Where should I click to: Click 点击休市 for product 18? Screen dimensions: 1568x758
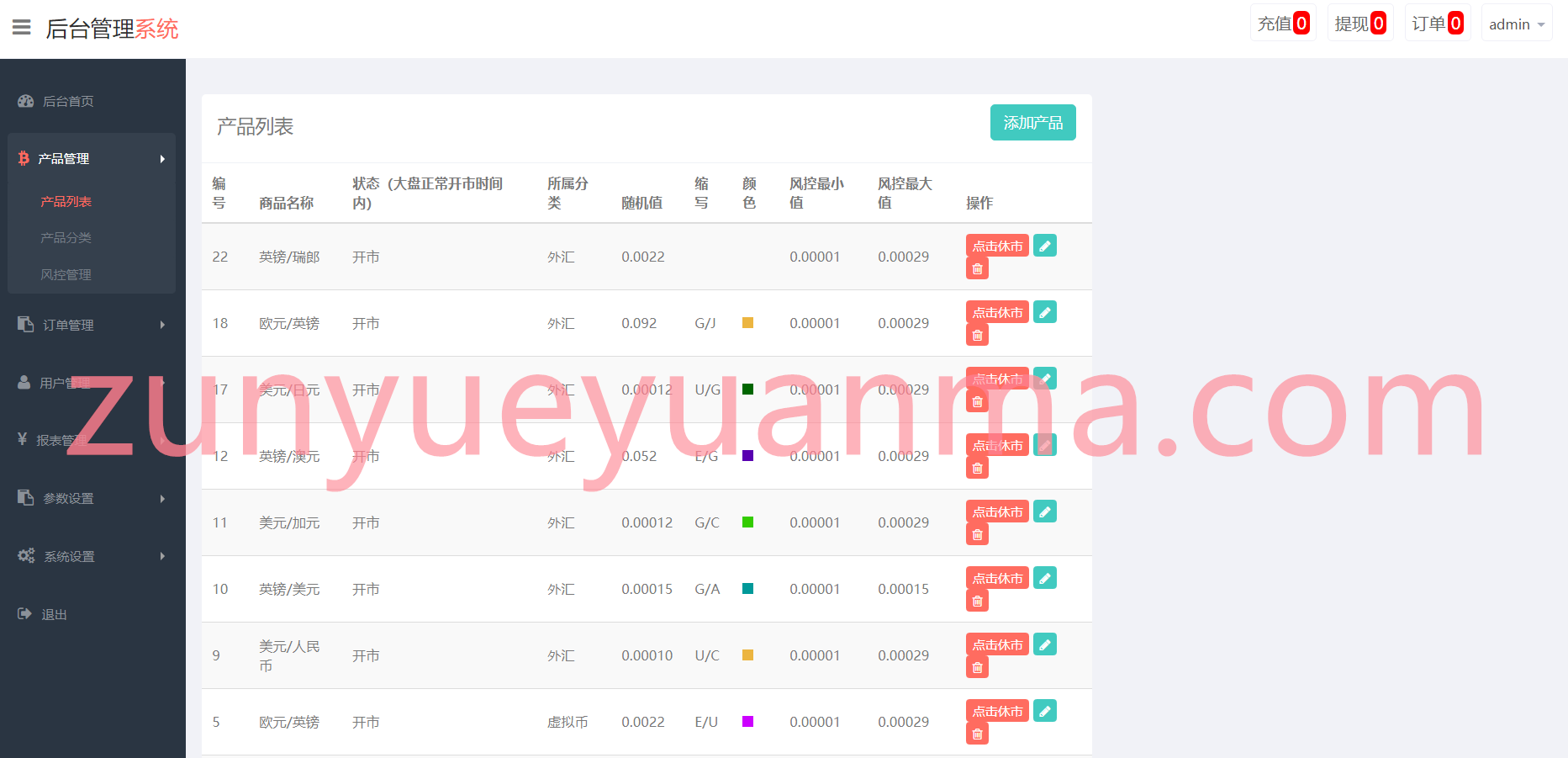click(x=997, y=312)
